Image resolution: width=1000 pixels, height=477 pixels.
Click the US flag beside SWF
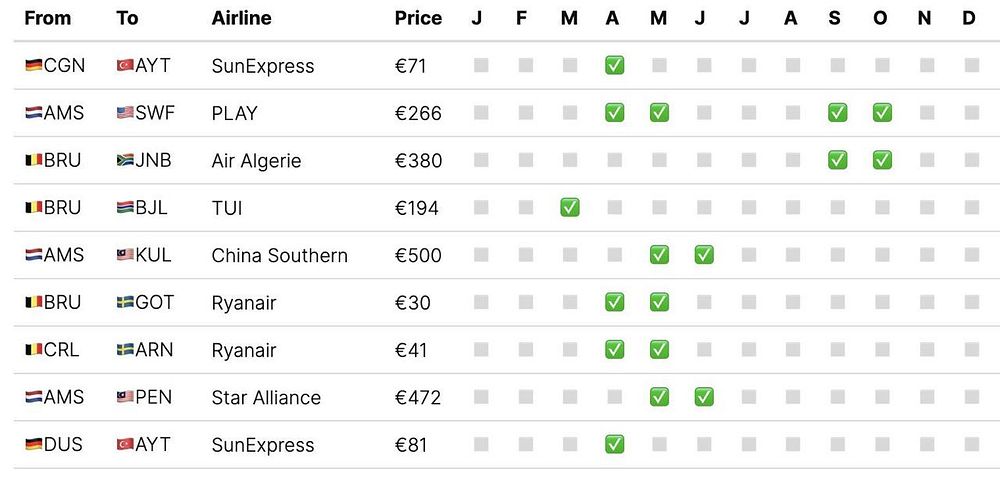[125, 113]
